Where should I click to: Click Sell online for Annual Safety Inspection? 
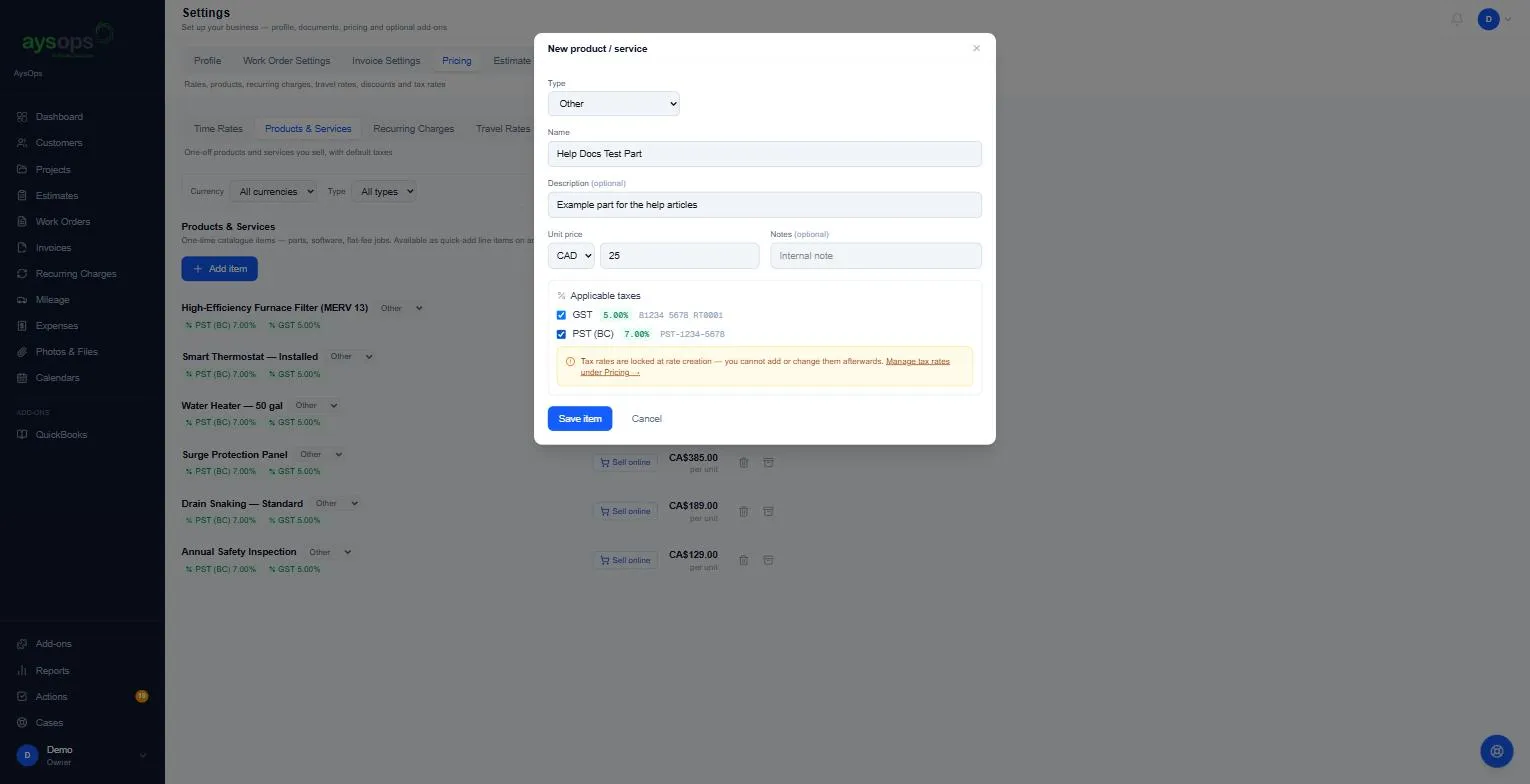625,560
